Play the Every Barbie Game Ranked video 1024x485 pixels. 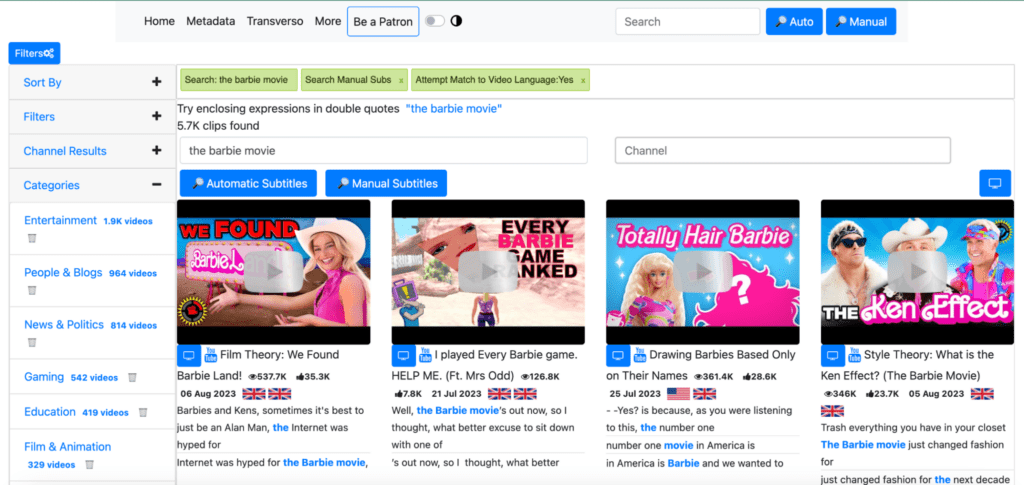coord(488,272)
